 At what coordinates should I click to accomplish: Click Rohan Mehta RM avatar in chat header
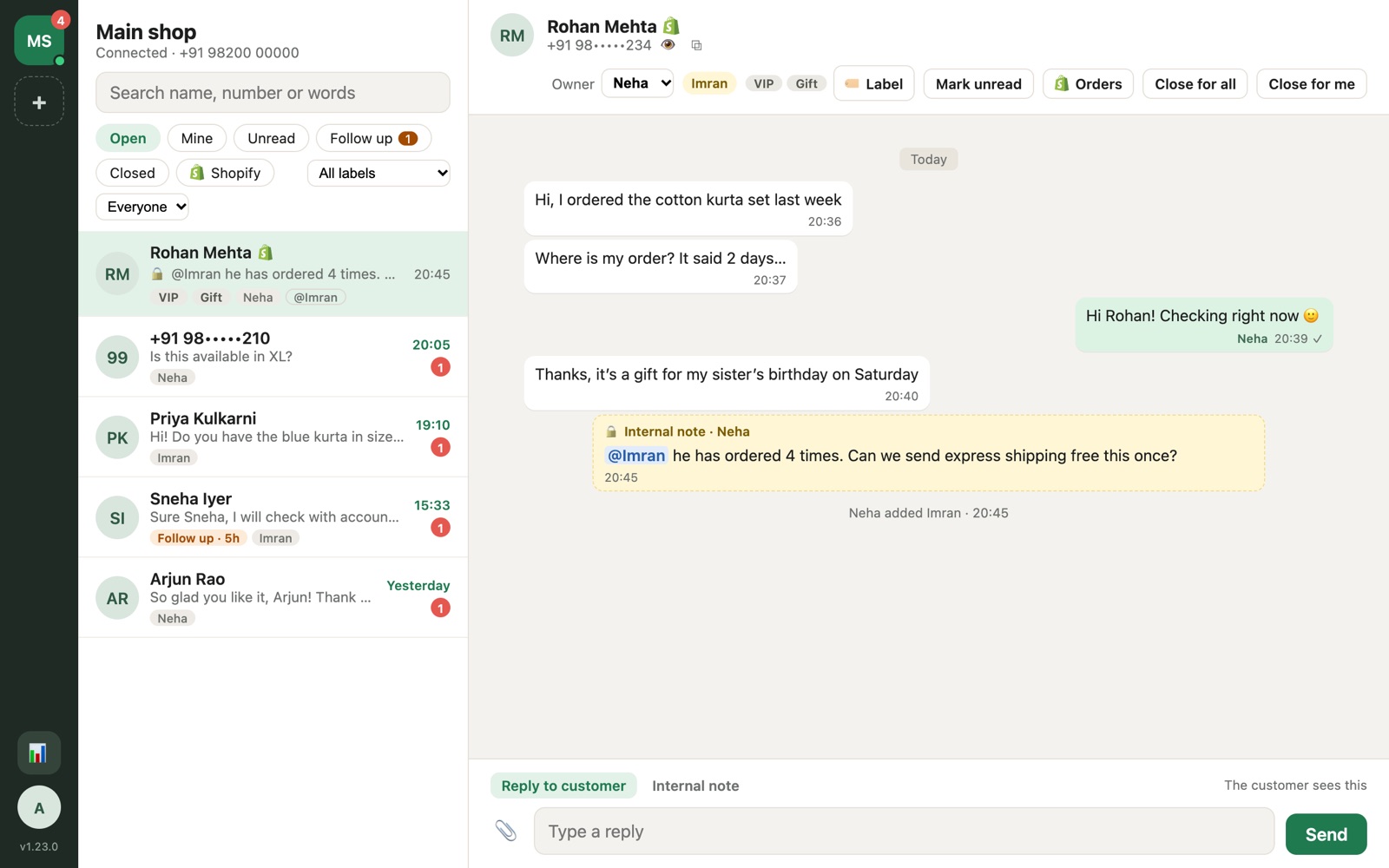512,36
